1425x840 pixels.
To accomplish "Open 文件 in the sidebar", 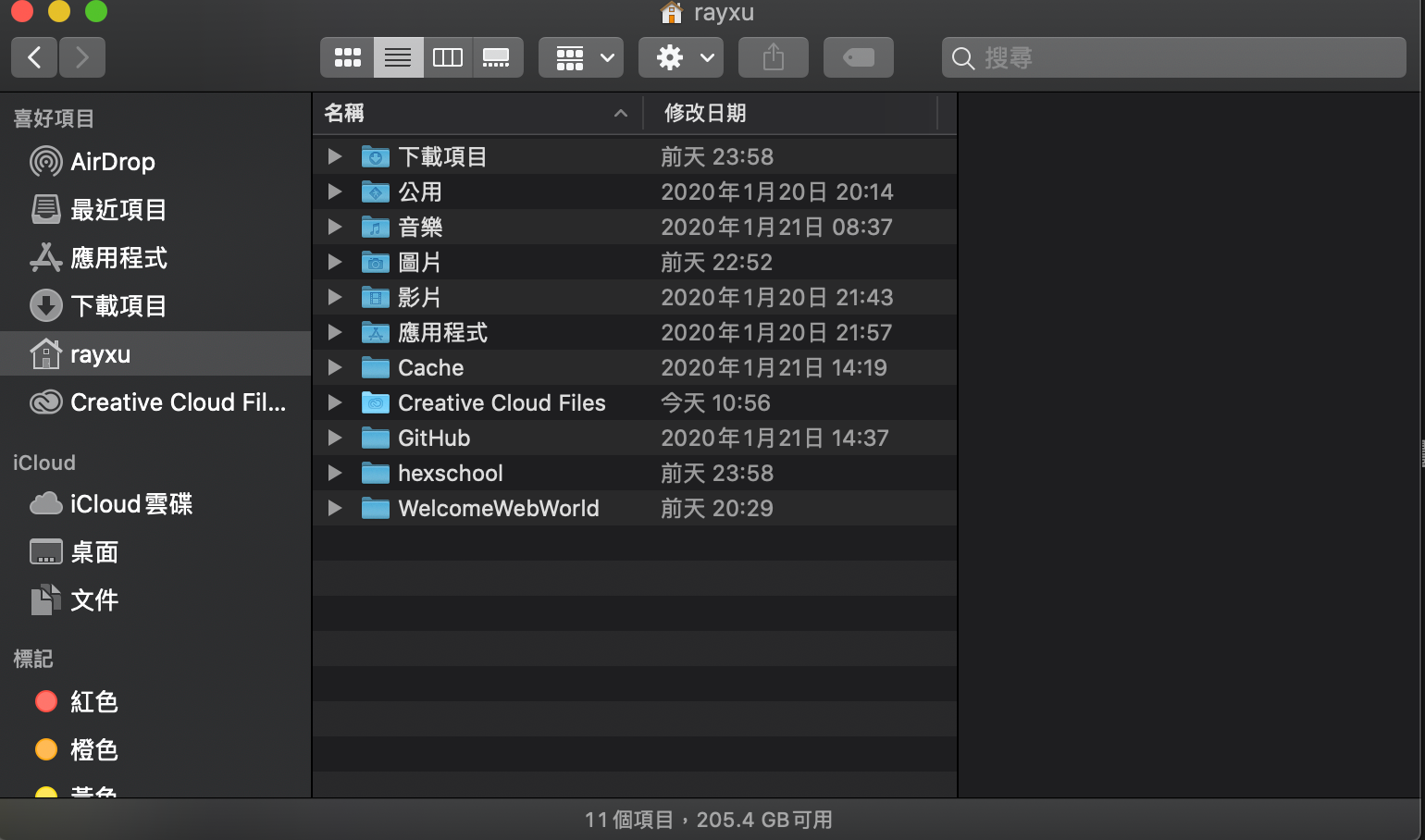I will pos(155,600).
